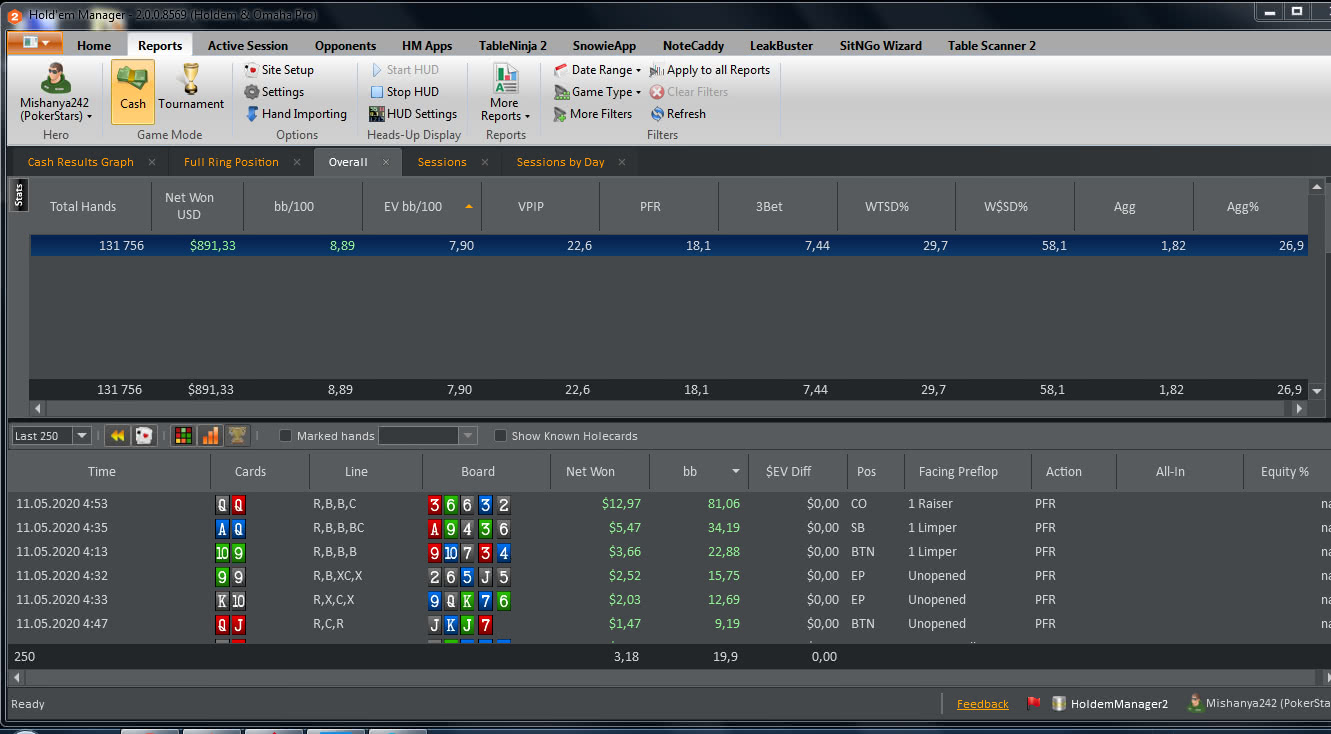Click the hand replayer cards icon
The width and height of the screenshot is (1331, 734).
click(145, 436)
